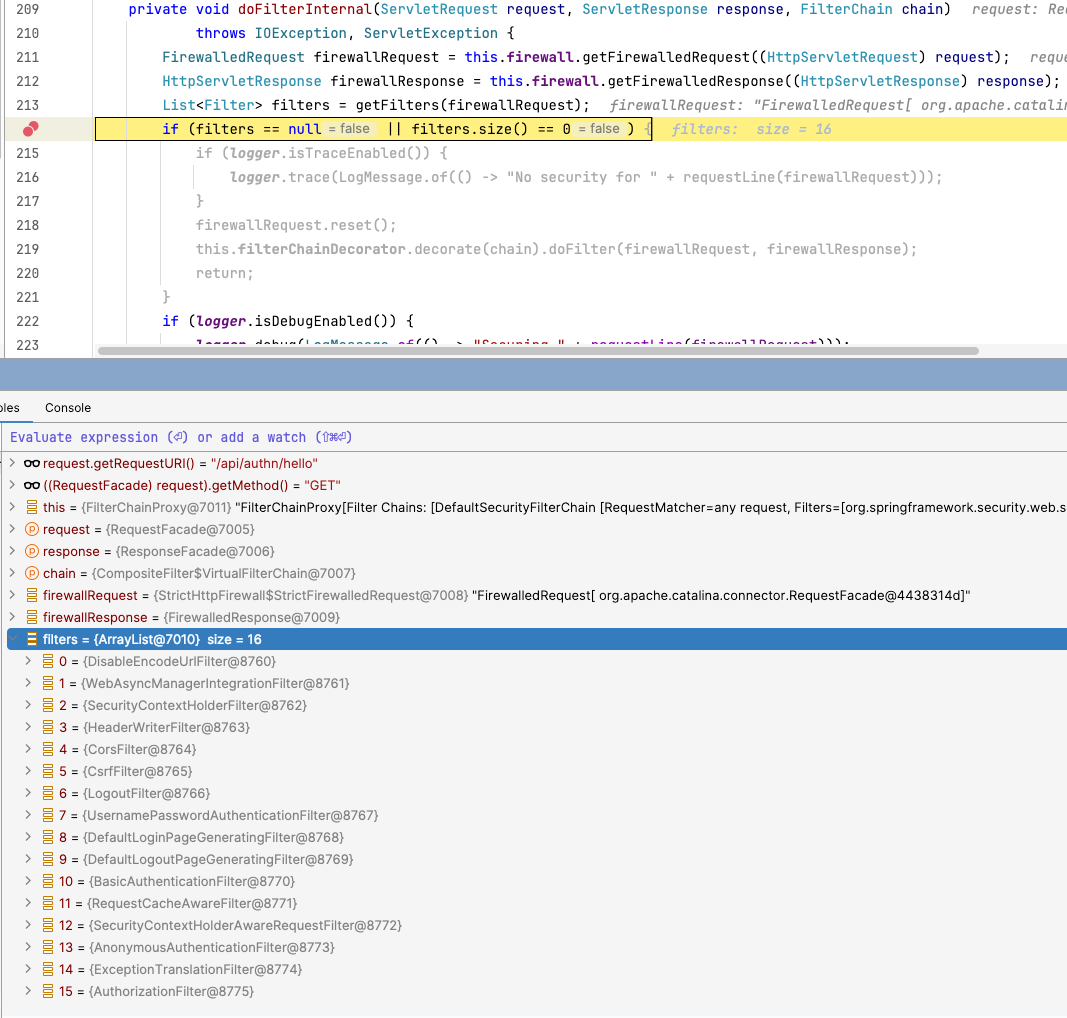Expand the 'this' FilterChainProxy variable

pyautogui.click(x=12, y=507)
